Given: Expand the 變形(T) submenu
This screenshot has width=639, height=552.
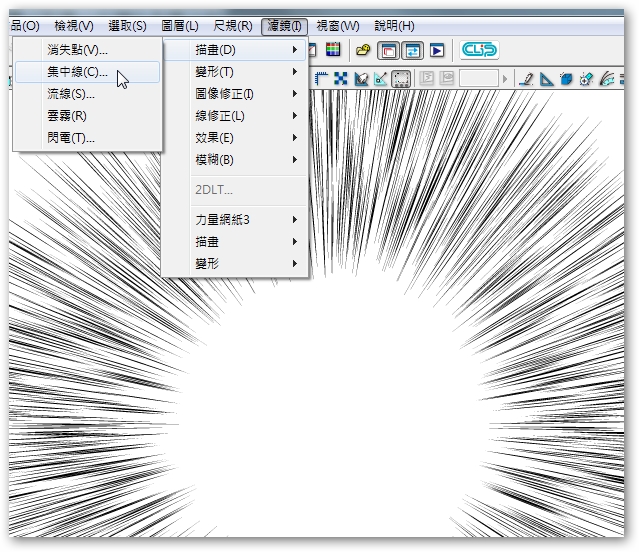Looking at the screenshot, I should click(x=234, y=72).
